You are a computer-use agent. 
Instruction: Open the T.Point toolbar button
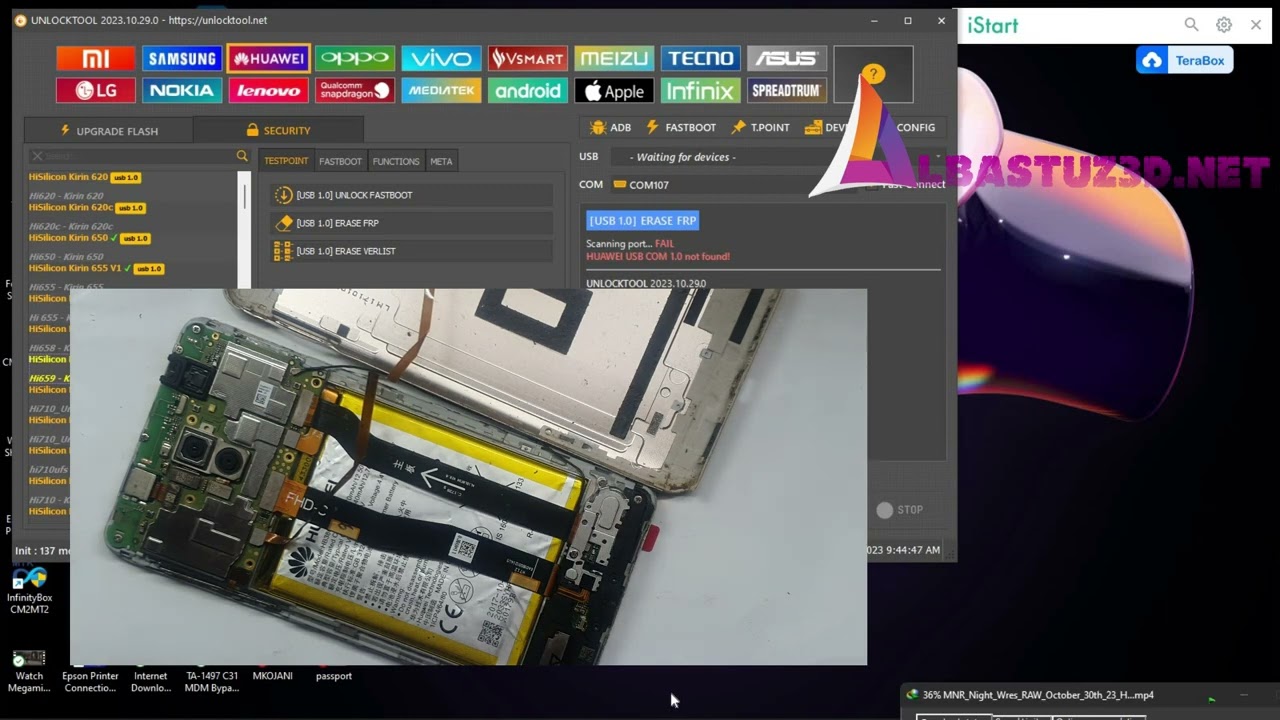761,127
